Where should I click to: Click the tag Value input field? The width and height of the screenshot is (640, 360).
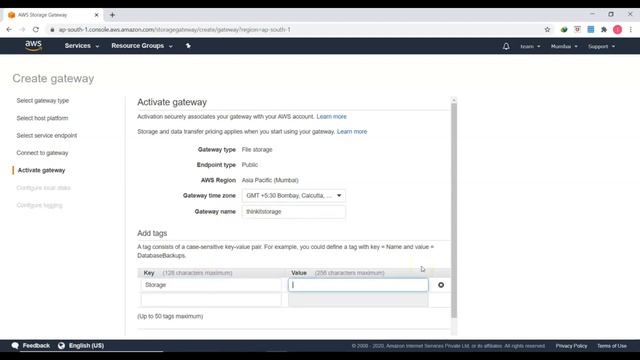(358, 285)
